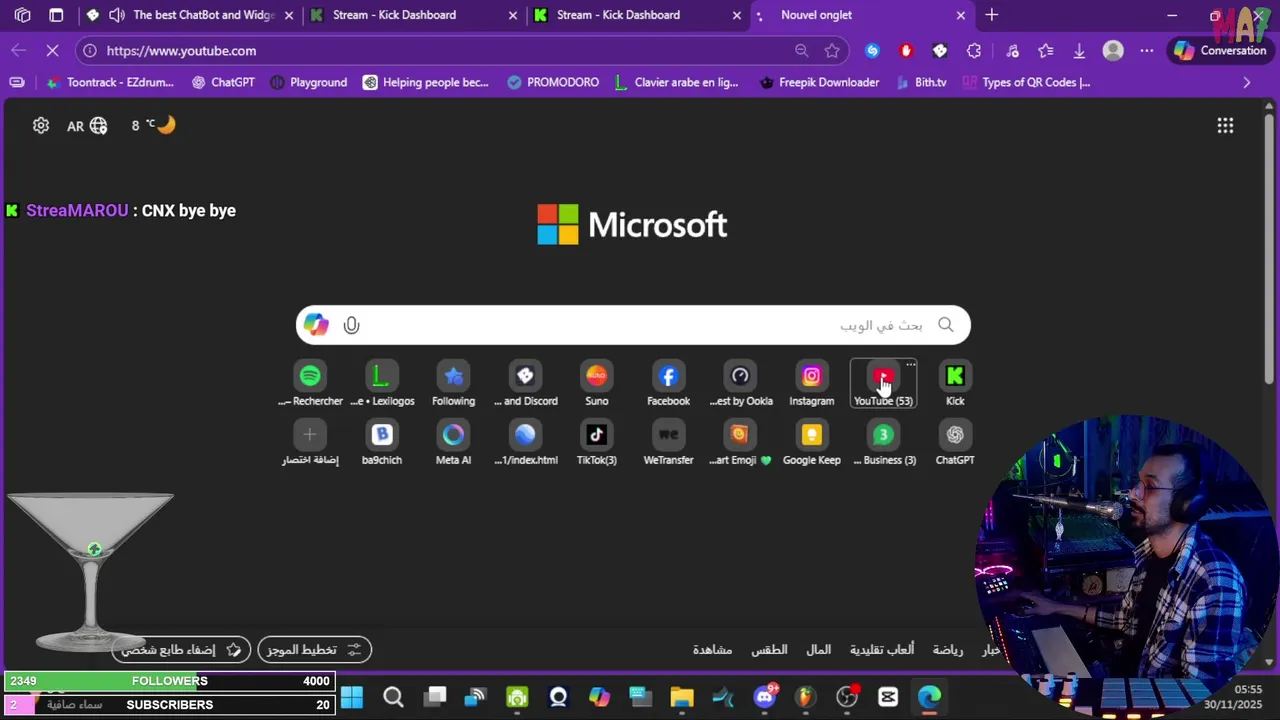Select the ألعاب تقليدية feed tab
The width and height of the screenshot is (1280, 720).
882,650
